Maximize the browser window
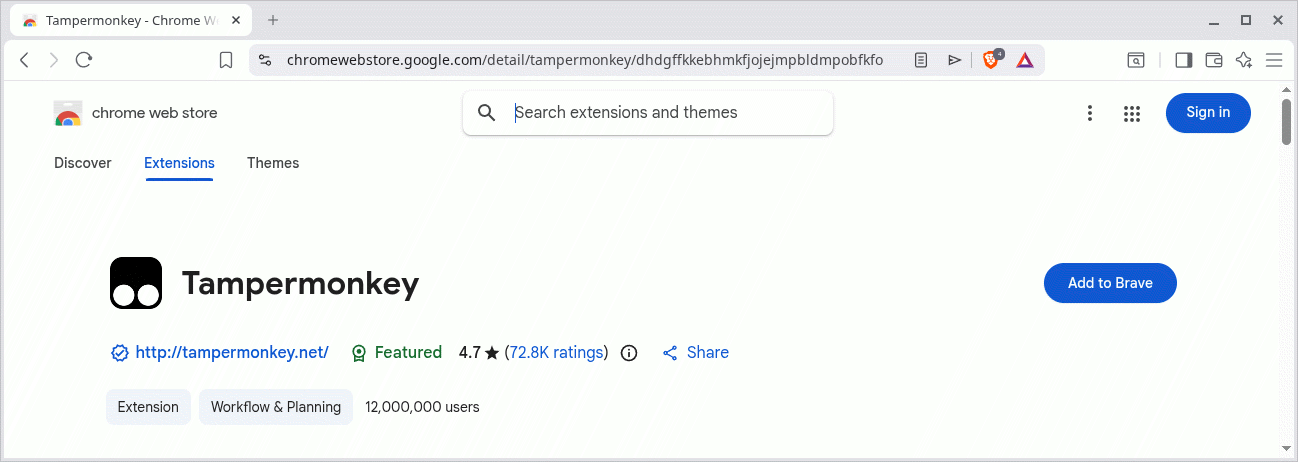This screenshot has height=462, width=1298. [x=1245, y=20]
